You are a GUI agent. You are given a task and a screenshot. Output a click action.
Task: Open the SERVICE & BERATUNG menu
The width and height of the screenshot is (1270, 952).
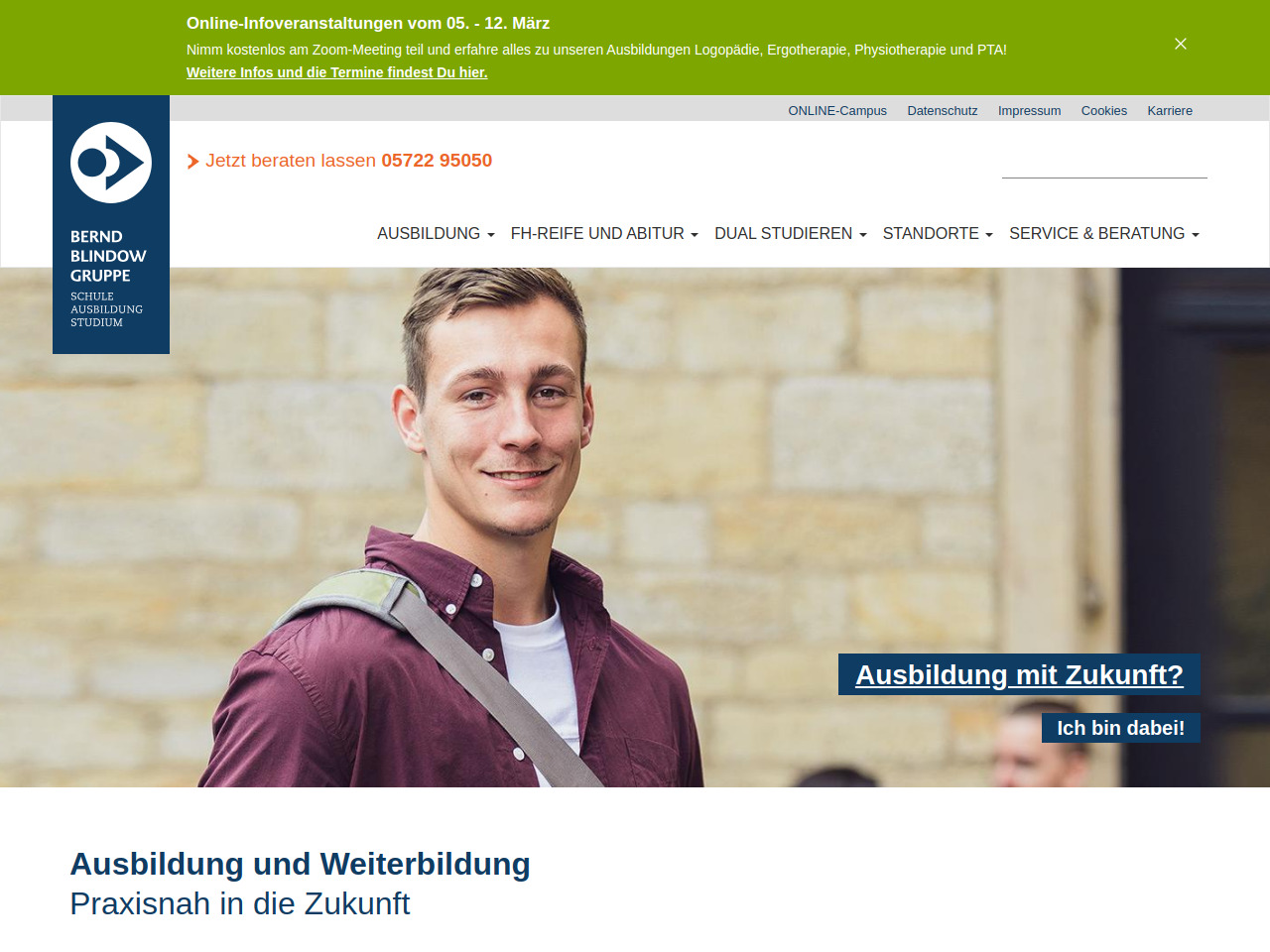click(1104, 233)
